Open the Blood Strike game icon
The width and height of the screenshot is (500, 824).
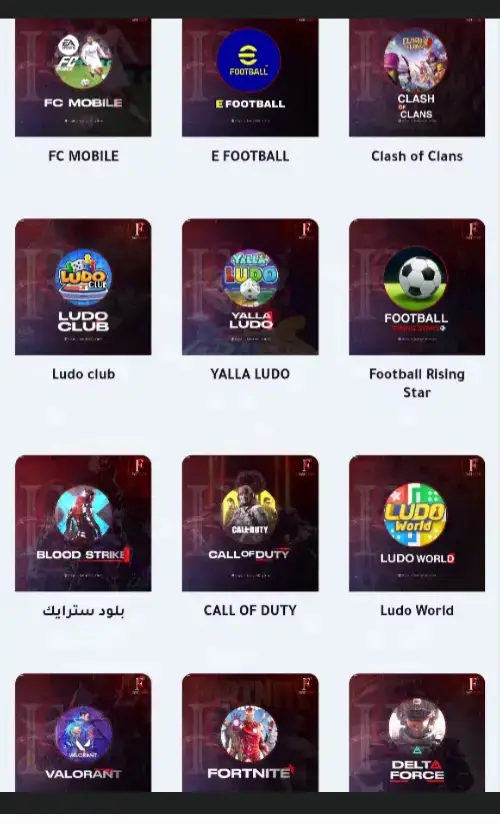83,516
